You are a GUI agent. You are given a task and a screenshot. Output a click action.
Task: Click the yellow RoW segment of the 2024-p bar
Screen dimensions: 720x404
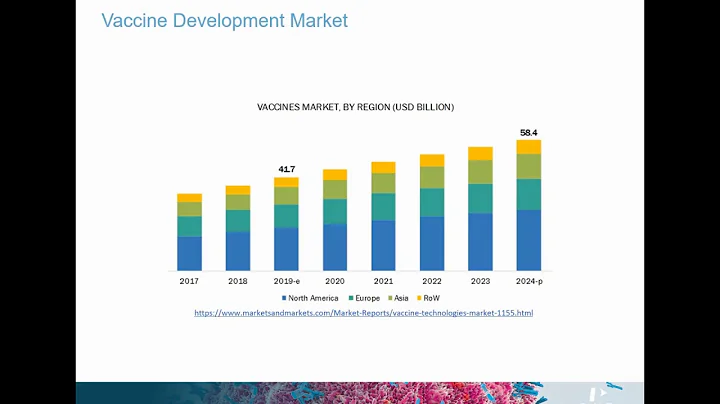click(x=529, y=147)
